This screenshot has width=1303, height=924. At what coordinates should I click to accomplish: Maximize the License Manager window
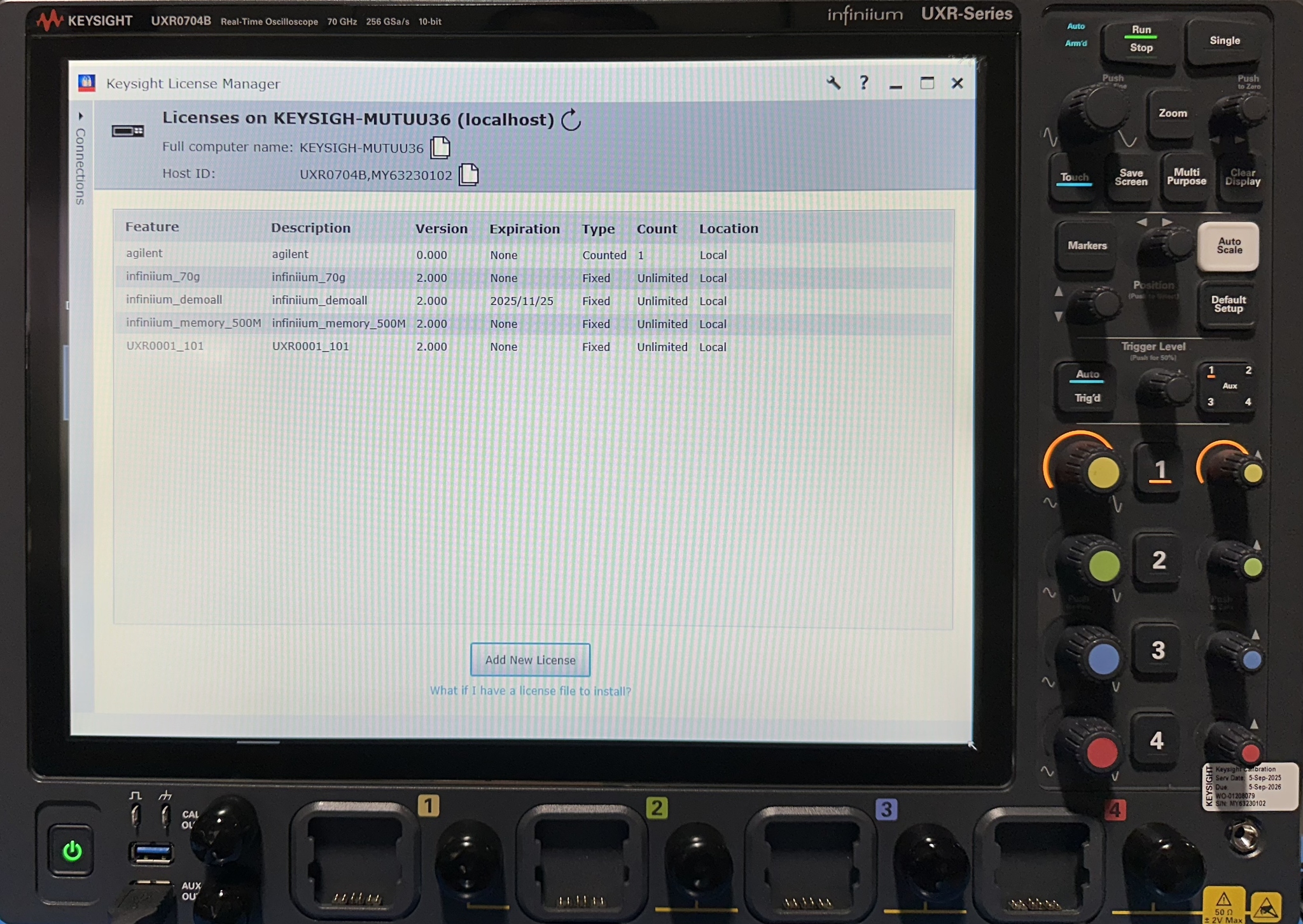[x=927, y=83]
